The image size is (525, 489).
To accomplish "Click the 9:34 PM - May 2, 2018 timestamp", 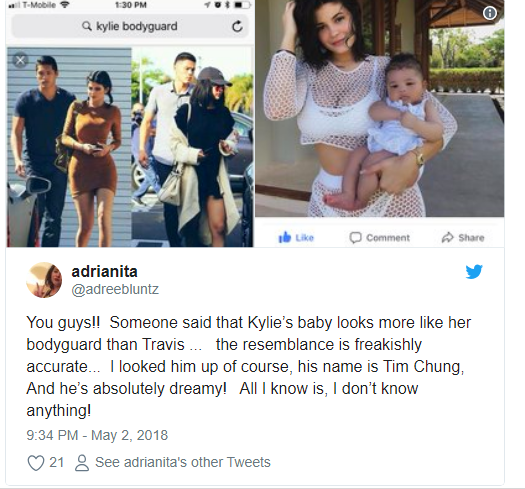I will (97, 435).
